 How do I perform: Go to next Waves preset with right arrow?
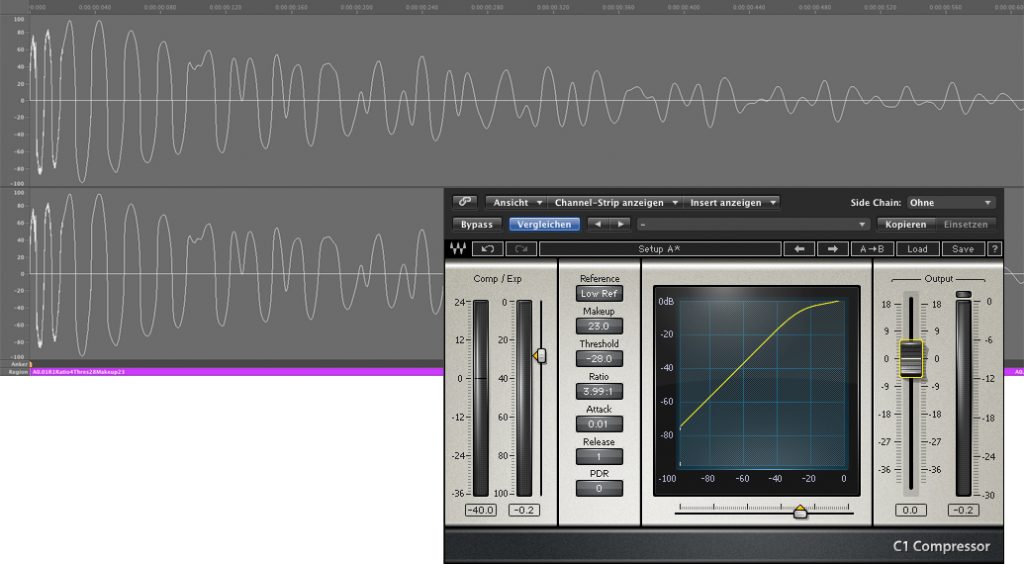click(x=833, y=249)
